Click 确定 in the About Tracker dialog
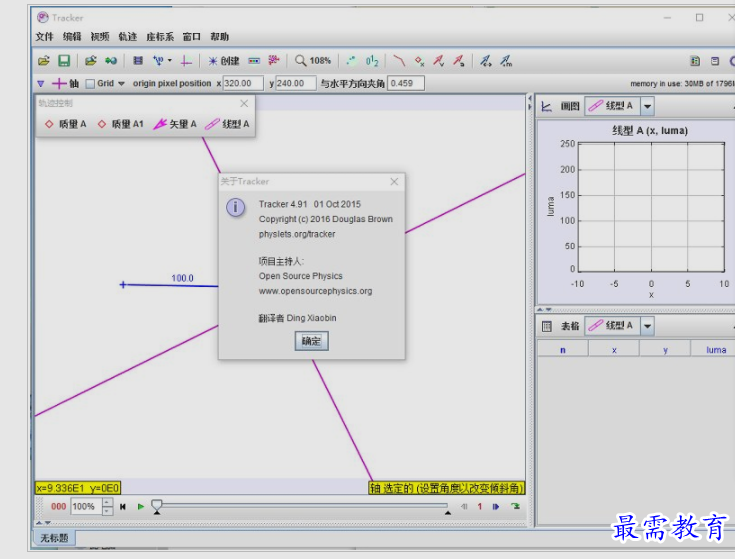The width and height of the screenshot is (735, 559). click(x=312, y=341)
